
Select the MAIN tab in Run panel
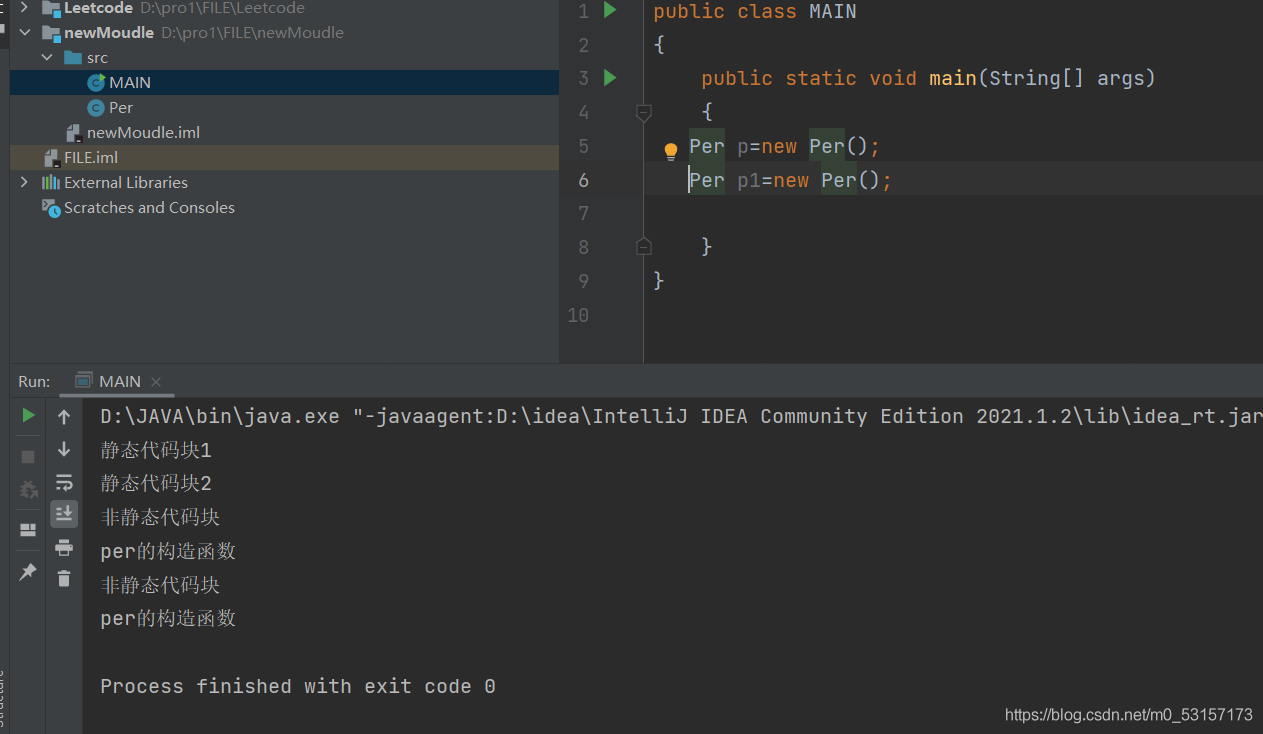[119, 381]
